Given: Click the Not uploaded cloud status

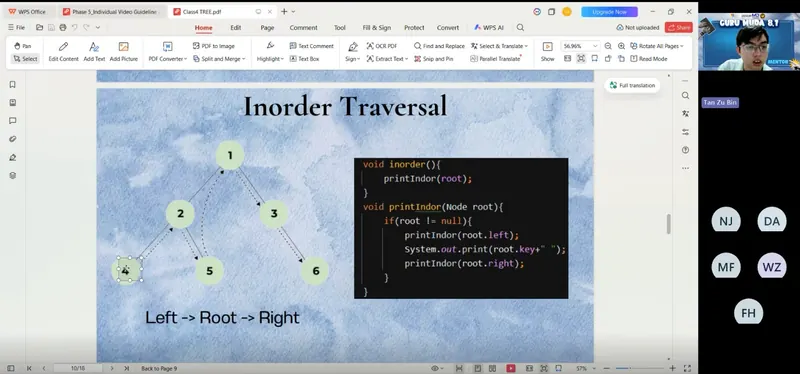Looking at the screenshot, I should (638, 28).
